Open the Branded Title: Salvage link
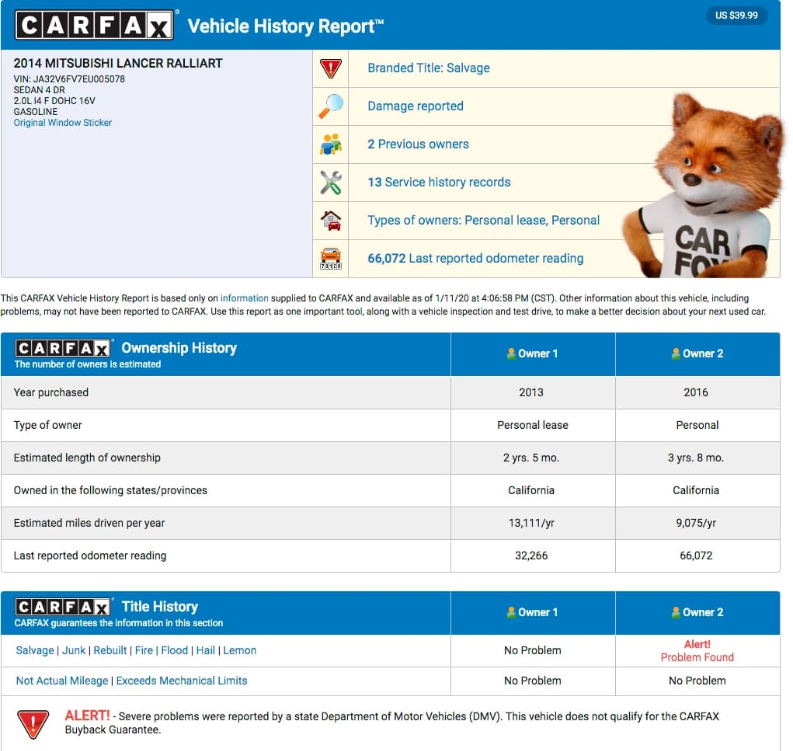 (x=428, y=68)
